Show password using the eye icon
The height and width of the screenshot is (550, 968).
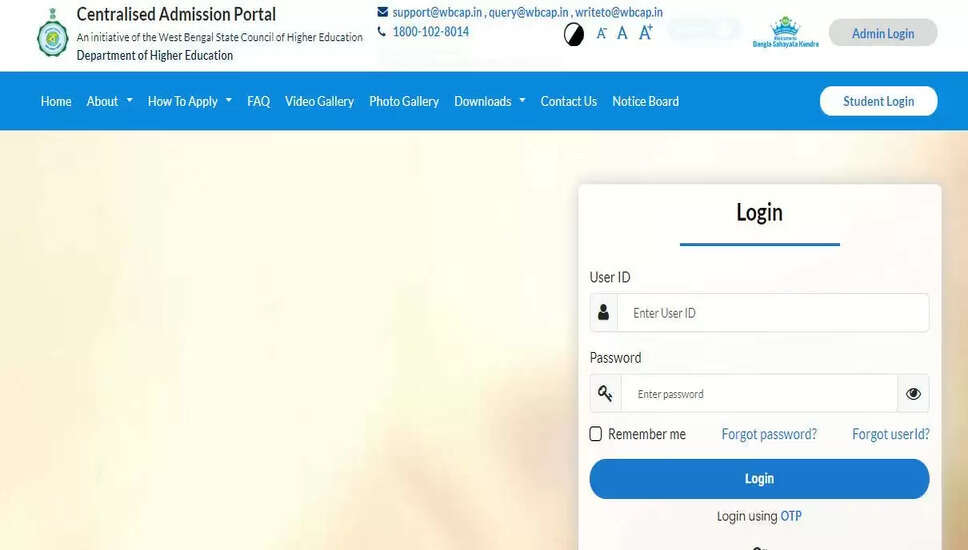click(912, 394)
